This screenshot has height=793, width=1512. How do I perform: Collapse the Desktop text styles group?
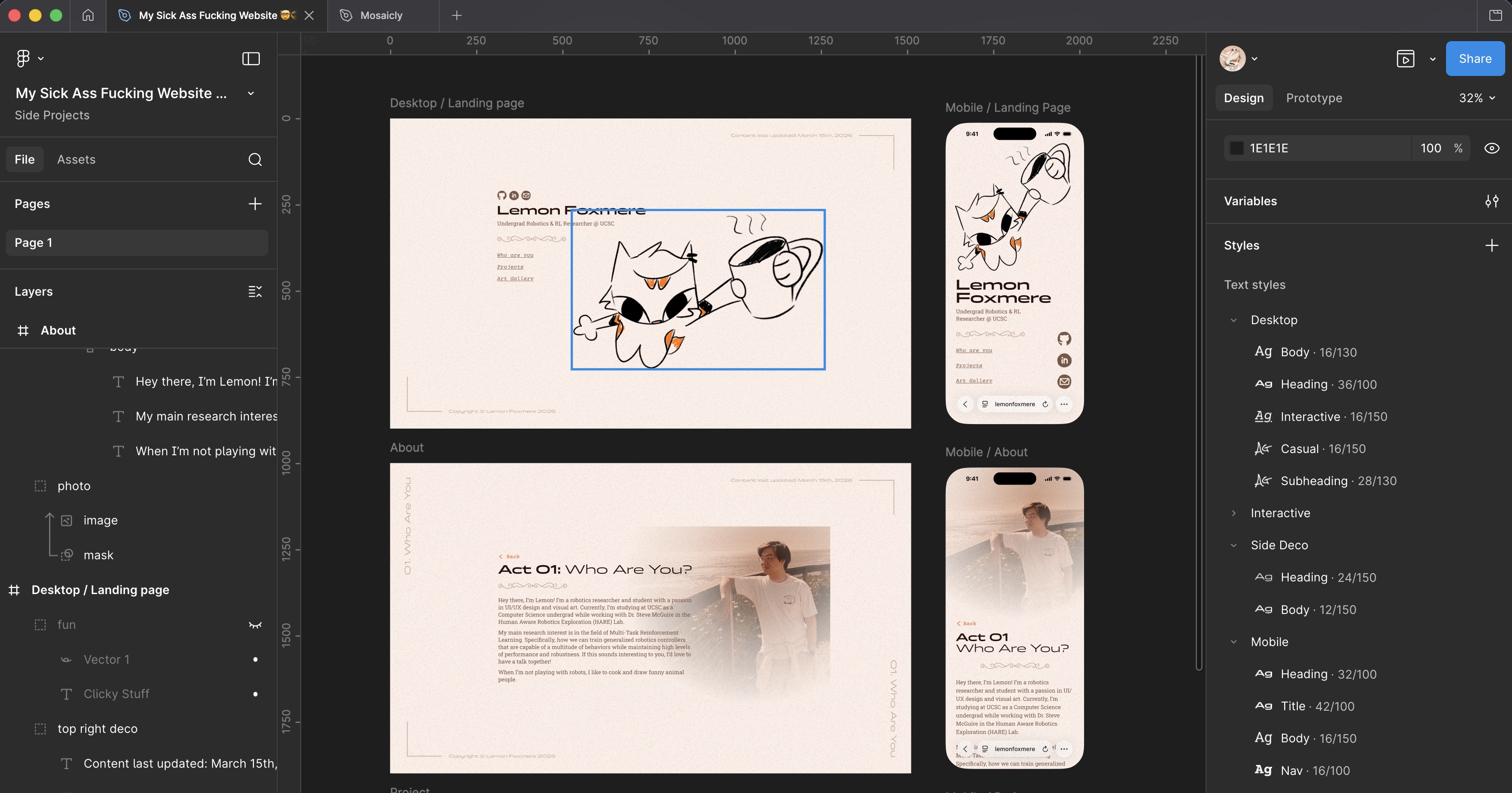(1234, 320)
